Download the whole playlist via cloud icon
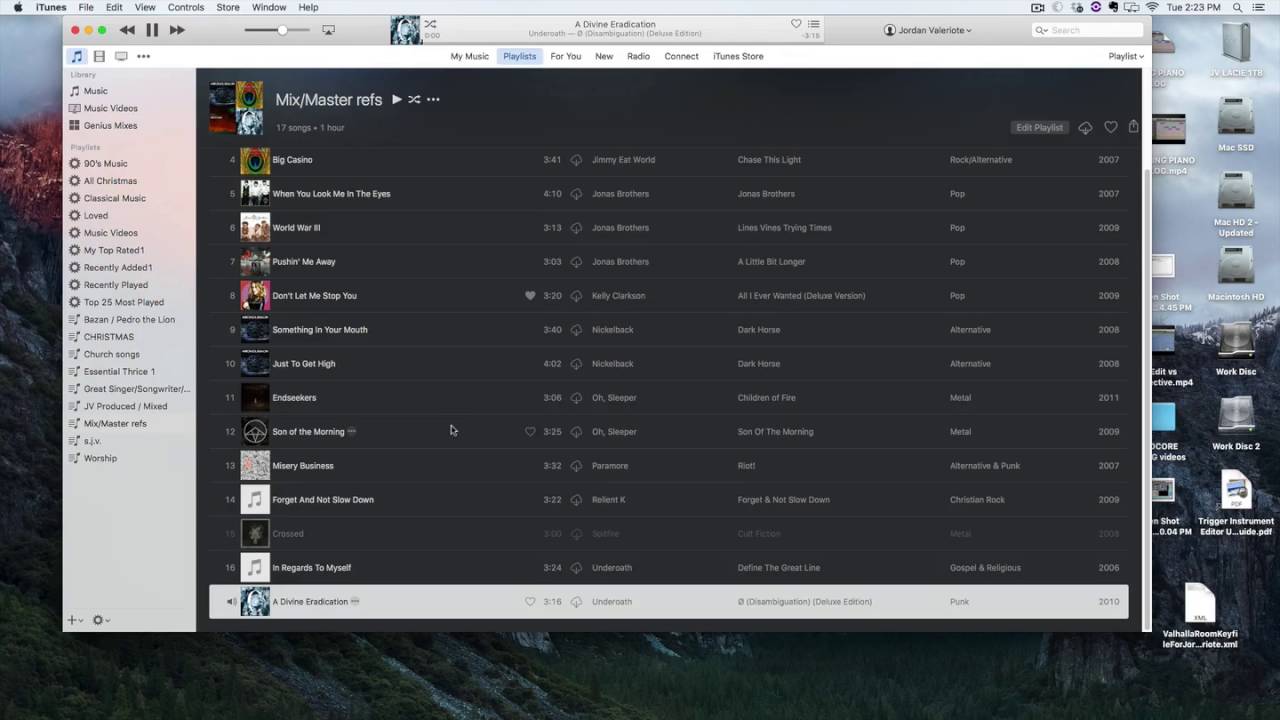The height and width of the screenshot is (720, 1280). [1085, 128]
